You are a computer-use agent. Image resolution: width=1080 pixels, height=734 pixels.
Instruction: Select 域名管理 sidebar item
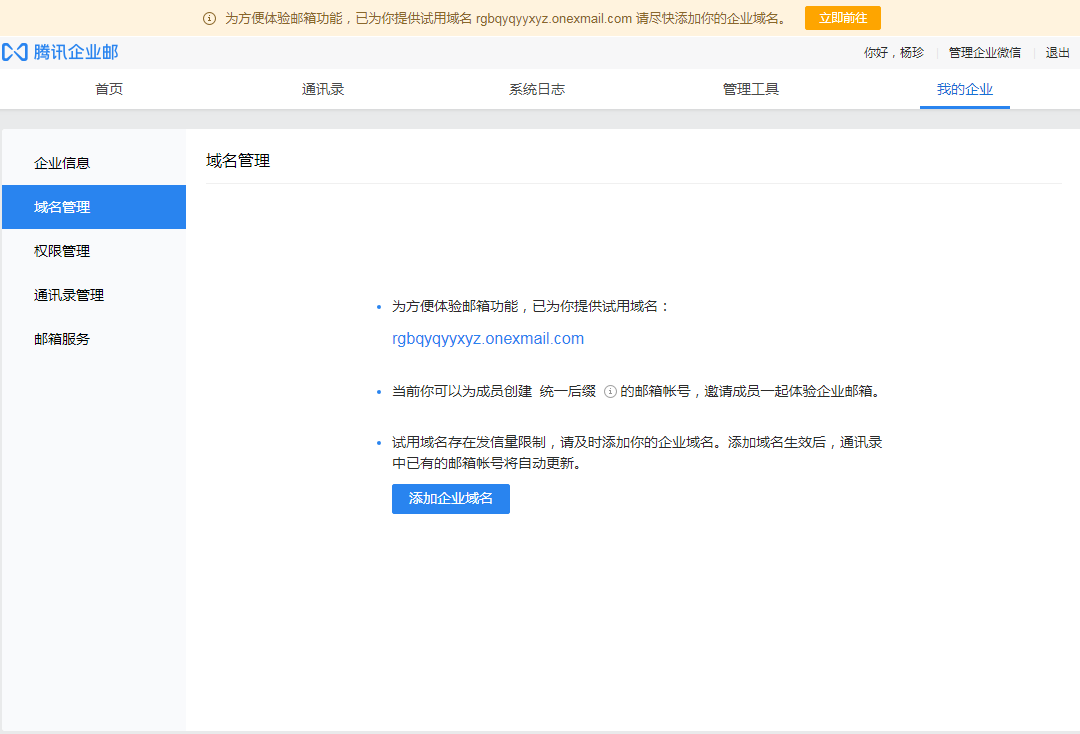click(x=94, y=207)
